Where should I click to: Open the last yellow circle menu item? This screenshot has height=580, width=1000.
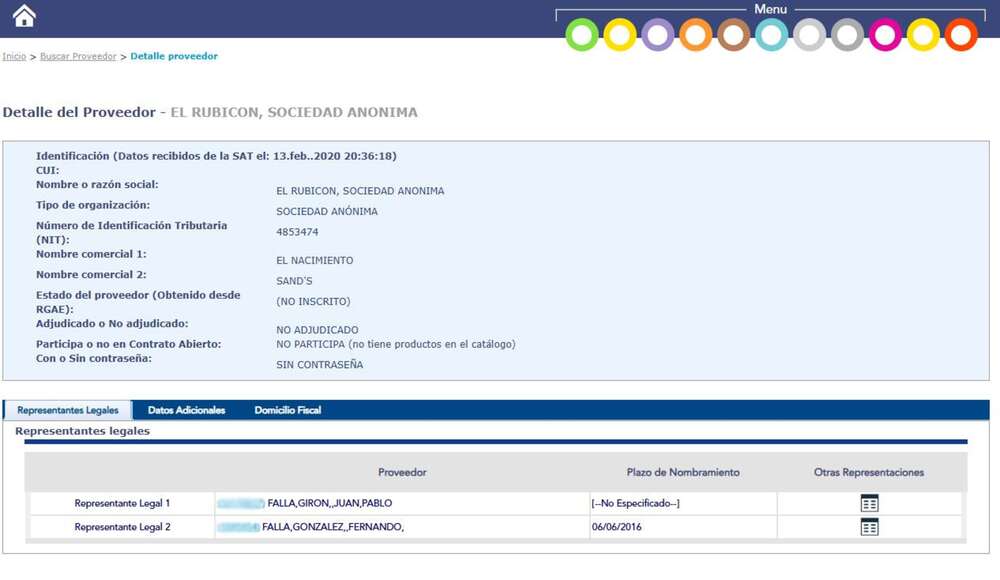click(923, 34)
